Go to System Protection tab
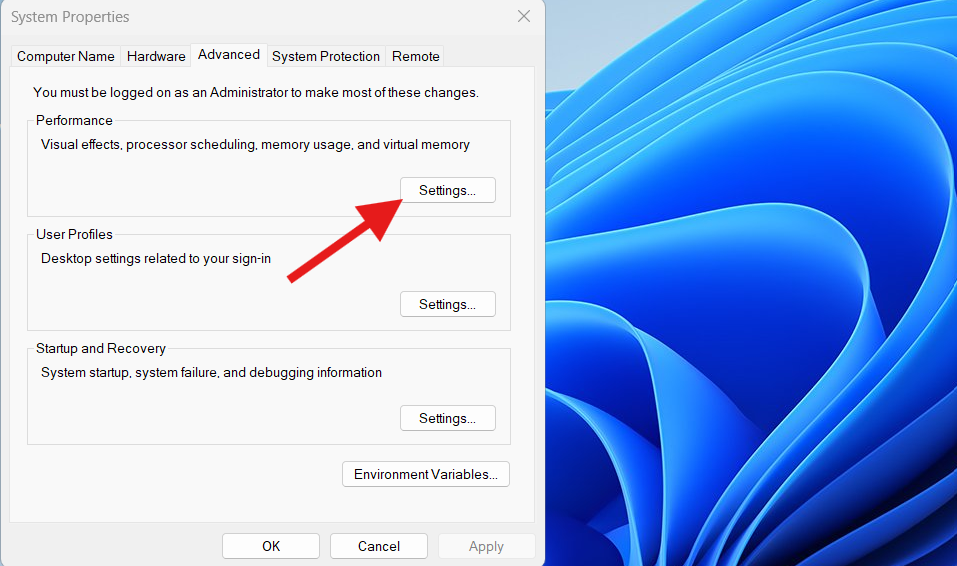Viewport: 957px width, 566px height. [326, 56]
